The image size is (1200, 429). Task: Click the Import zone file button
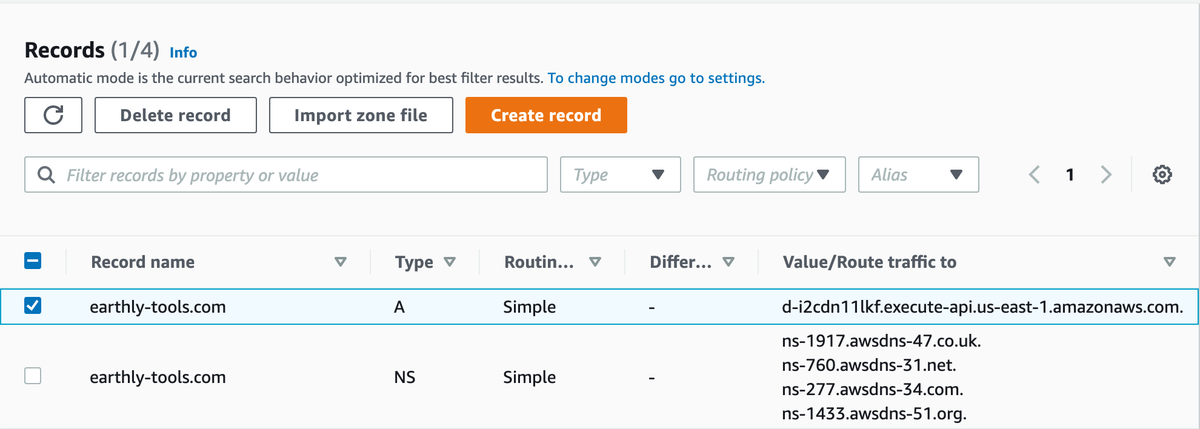coord(360,115)
